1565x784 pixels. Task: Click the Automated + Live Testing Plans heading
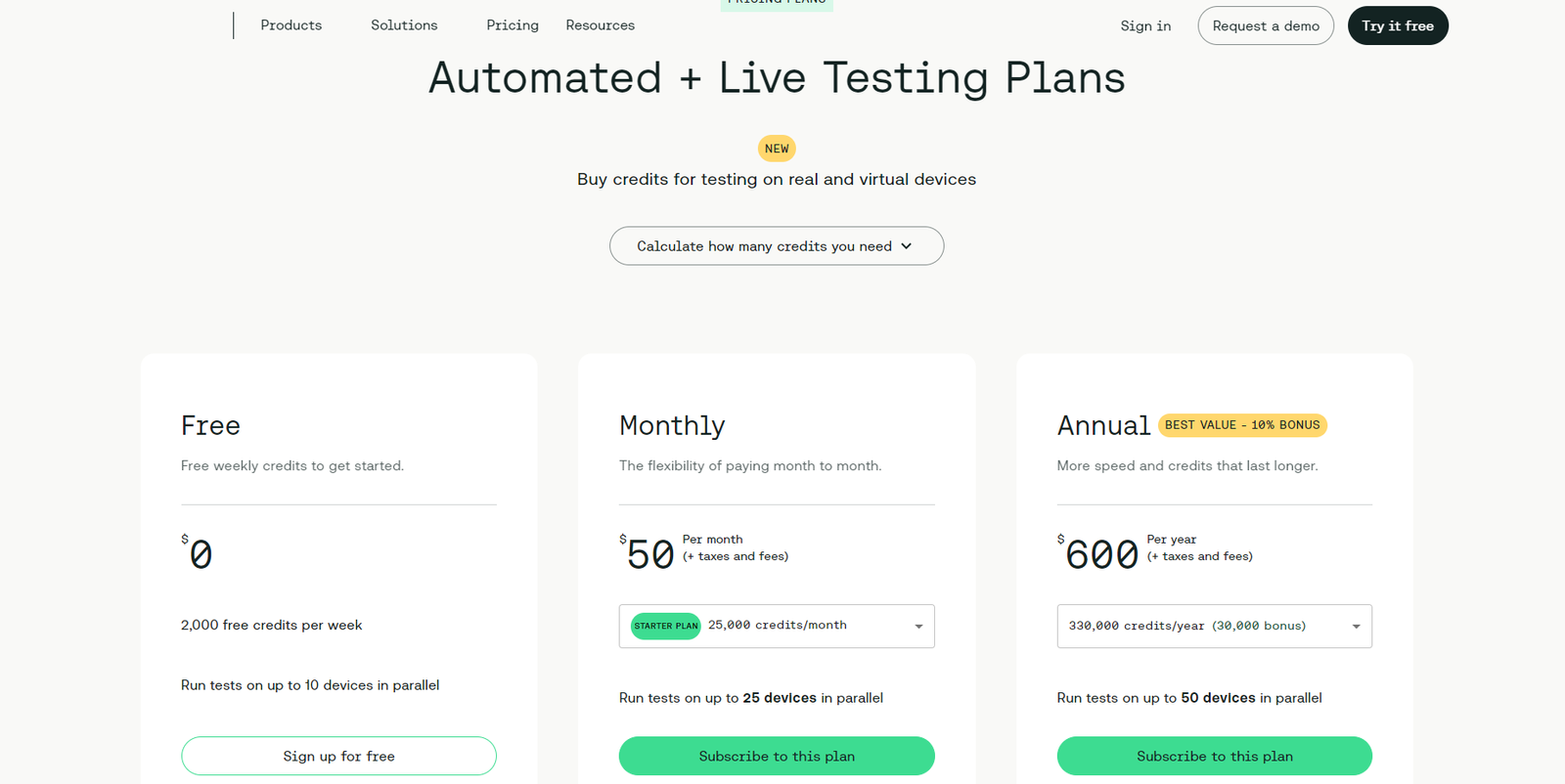[x=777, y=78]
